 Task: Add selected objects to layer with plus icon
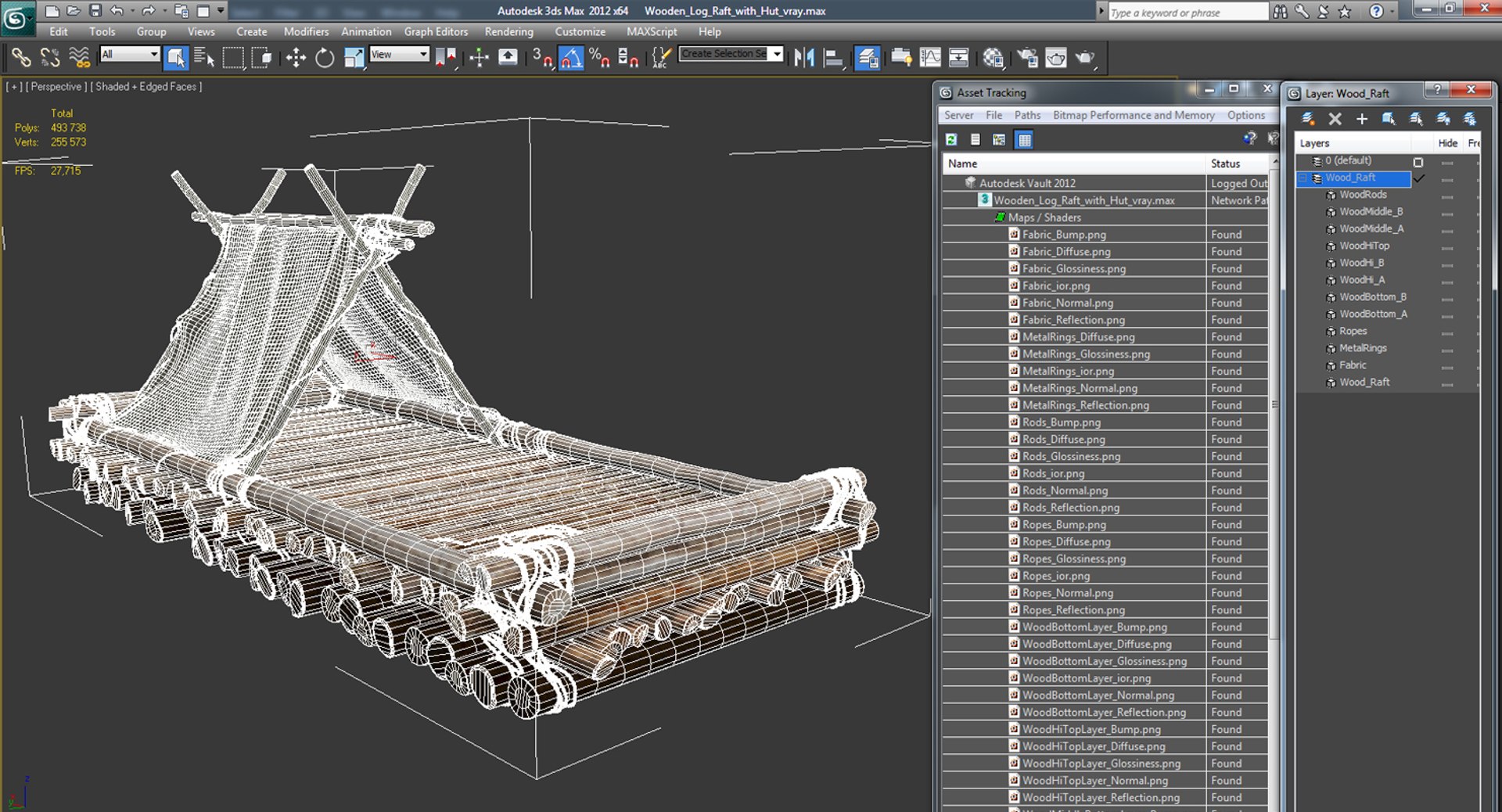click(x=1362, y=119)
